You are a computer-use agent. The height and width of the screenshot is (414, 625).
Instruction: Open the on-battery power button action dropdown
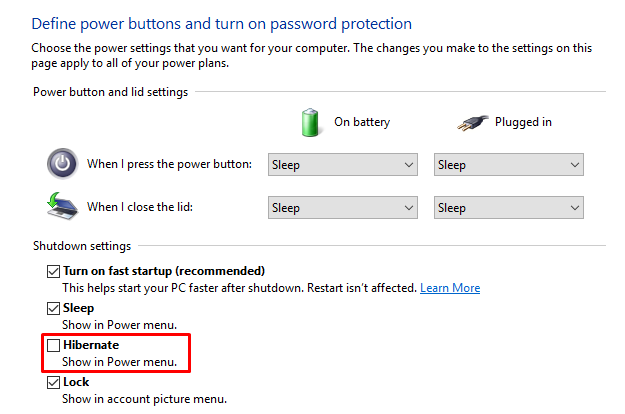[342, 165]
